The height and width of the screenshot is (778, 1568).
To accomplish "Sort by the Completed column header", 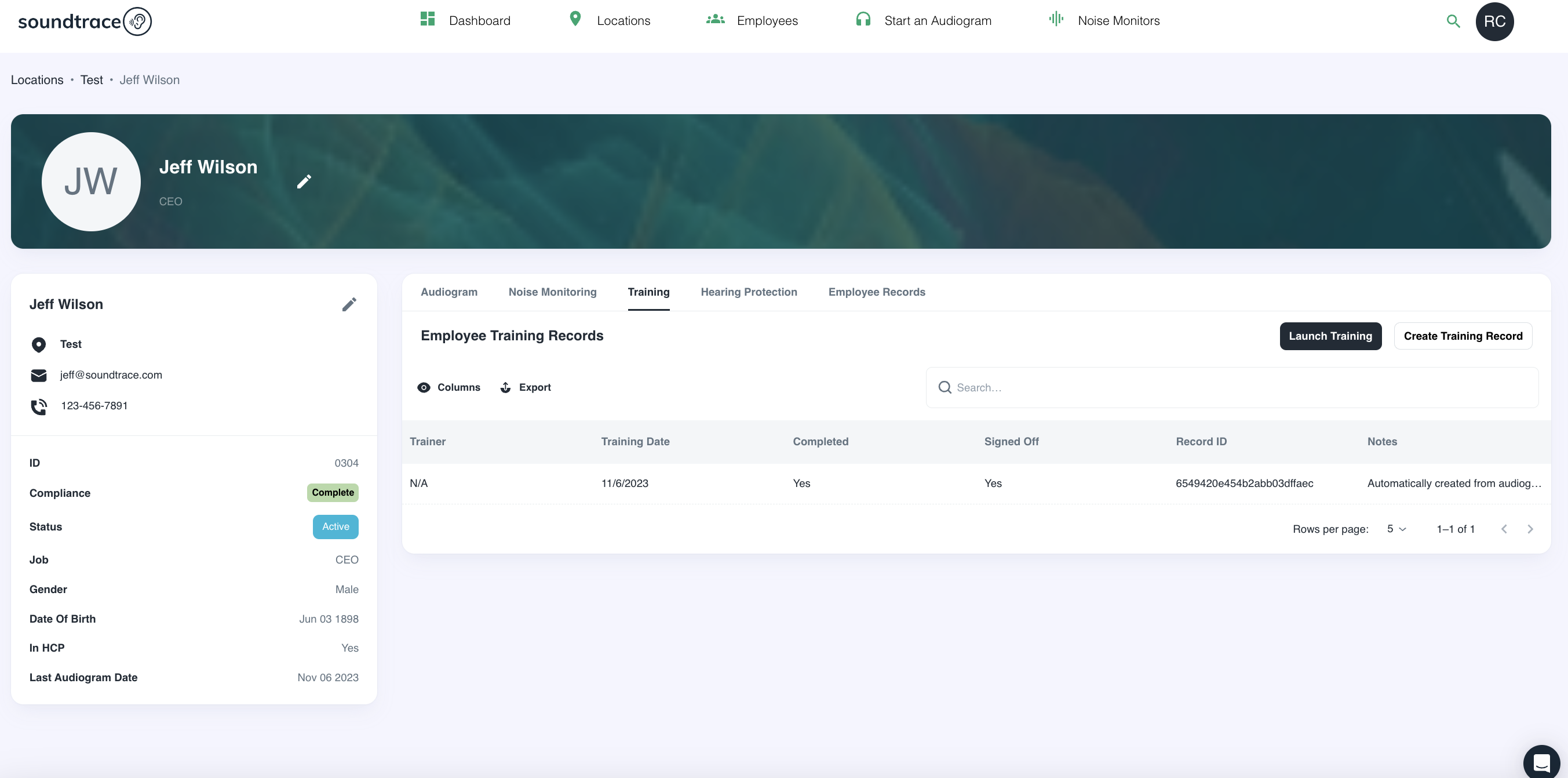I will [x=820, y=441].
